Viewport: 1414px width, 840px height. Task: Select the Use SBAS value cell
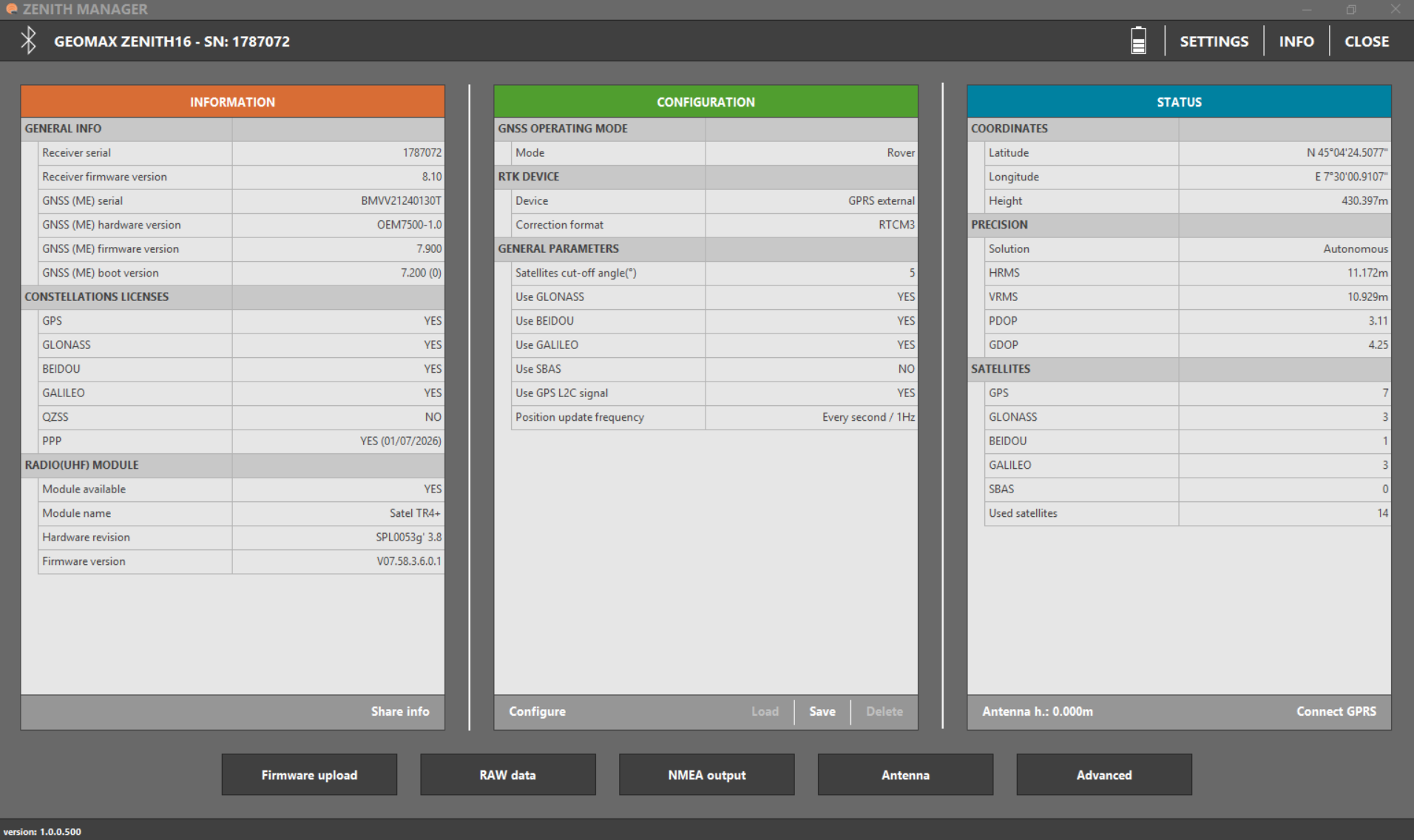coord(811,369)
